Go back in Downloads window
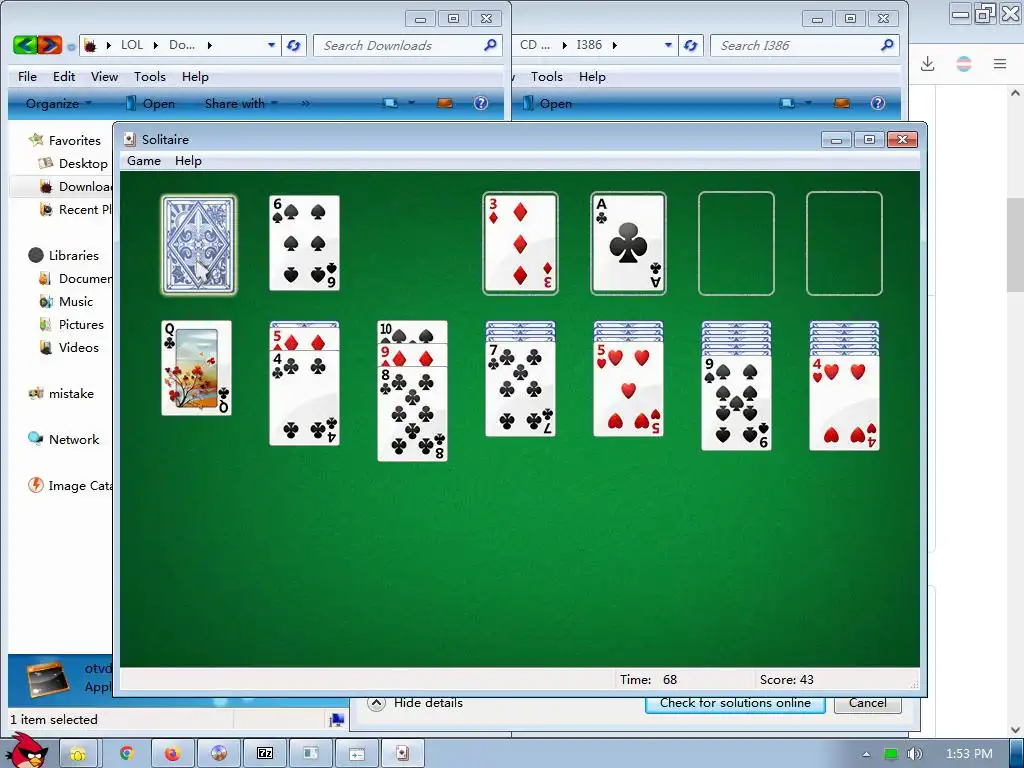This screenshot has width=1024, height=768. tap(25, 45)
